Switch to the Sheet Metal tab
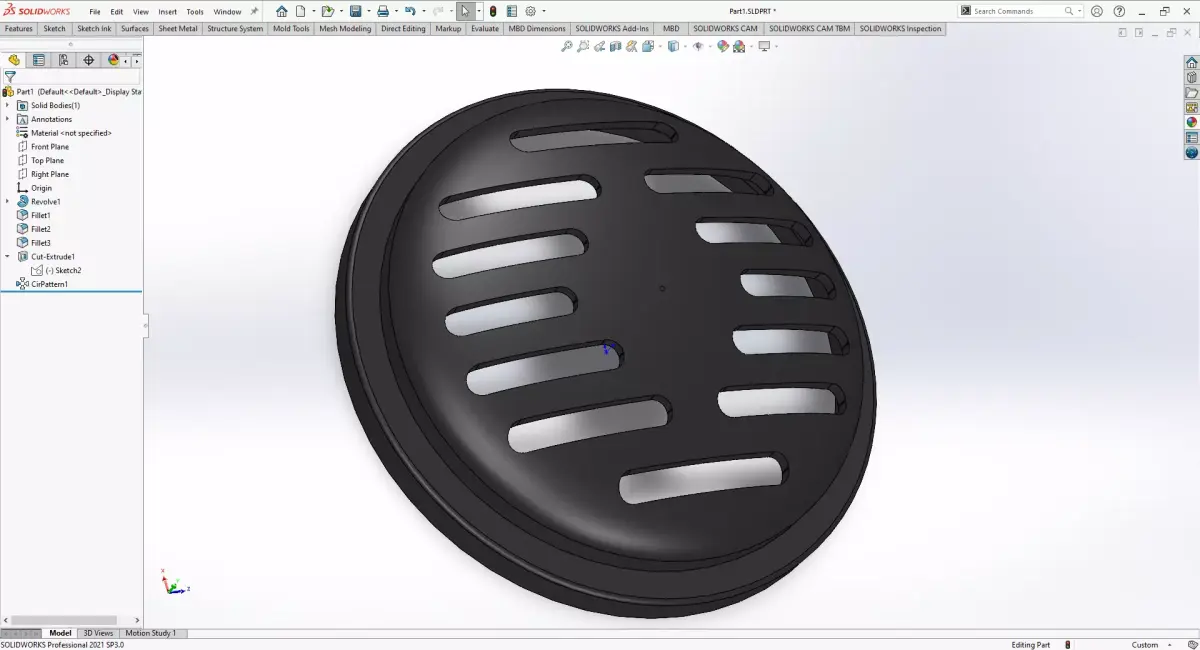This screenshot has width=1200, height=650. [177, 29]
